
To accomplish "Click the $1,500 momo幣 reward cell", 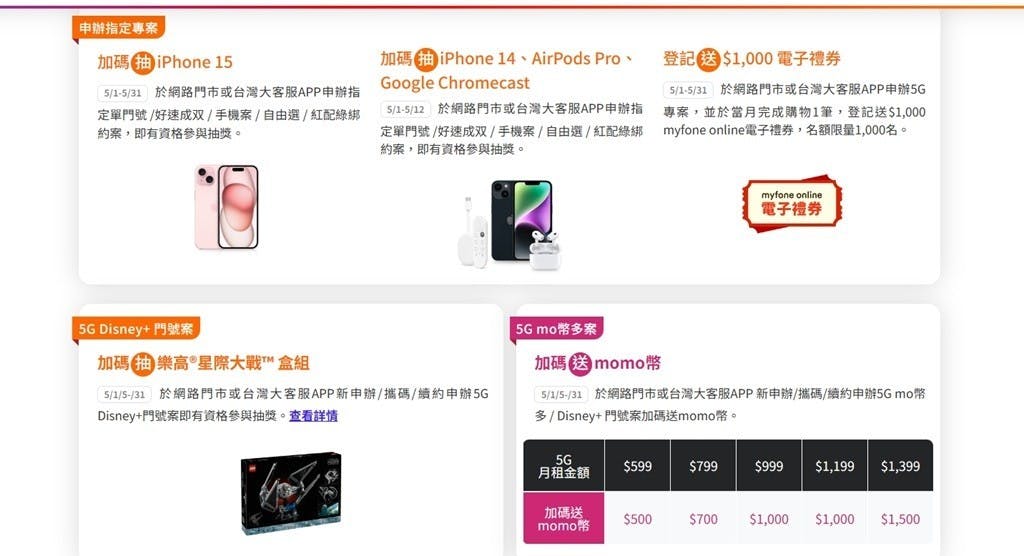I will 900,519.
